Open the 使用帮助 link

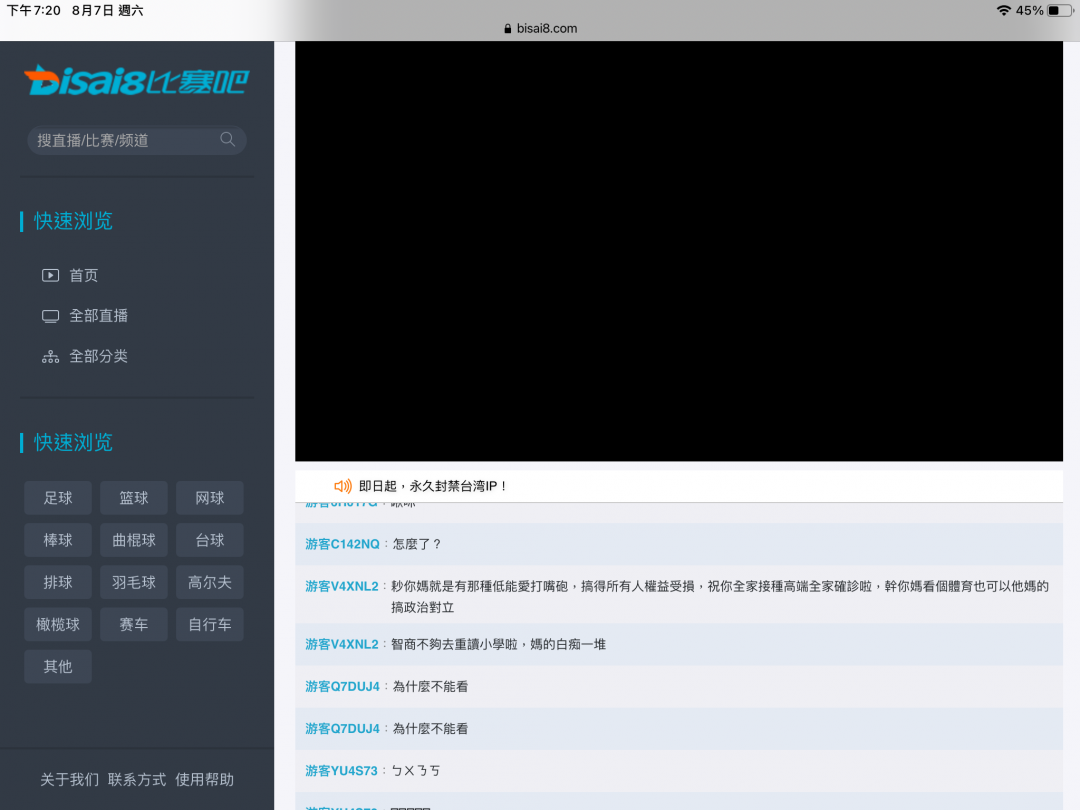coord(204,779)
